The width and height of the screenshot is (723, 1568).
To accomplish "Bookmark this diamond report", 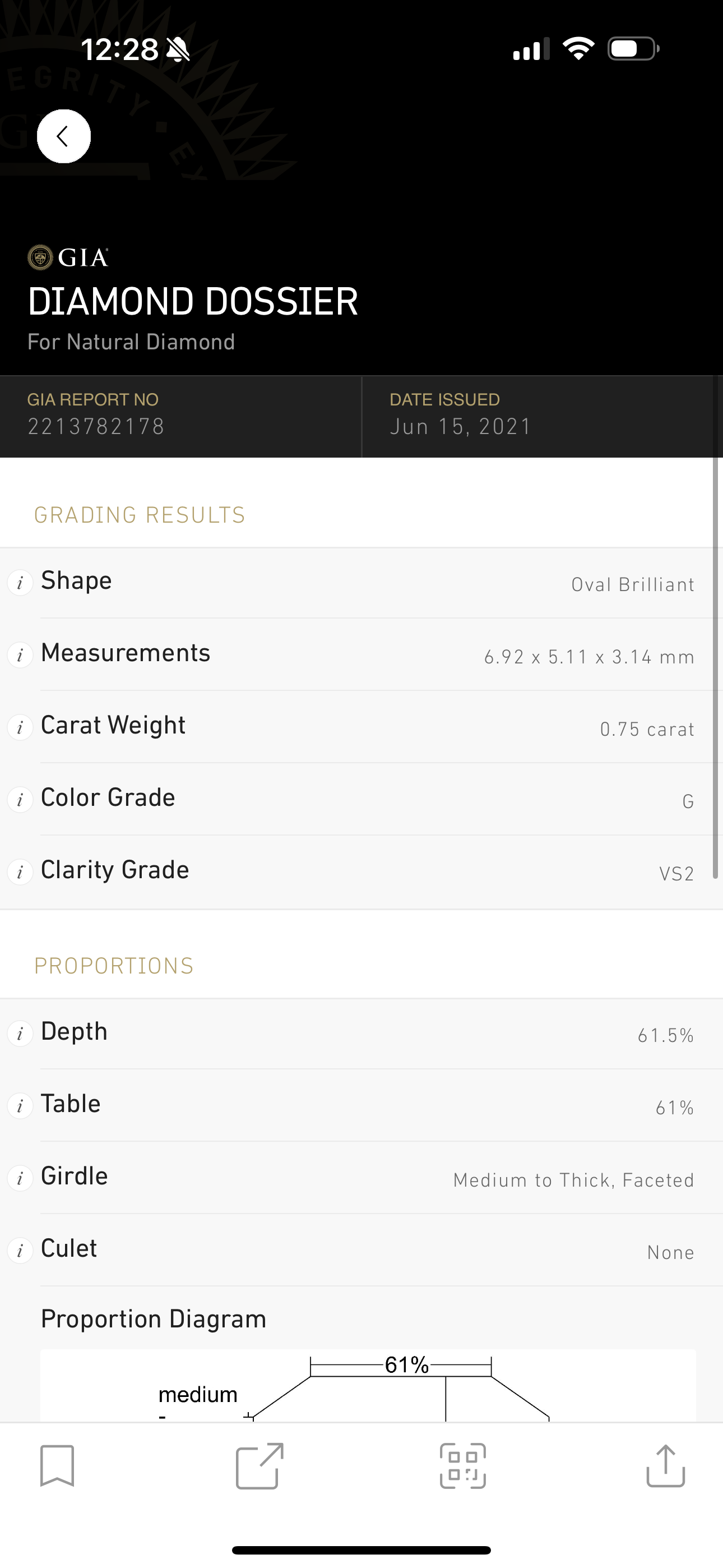I will 57,1466.
